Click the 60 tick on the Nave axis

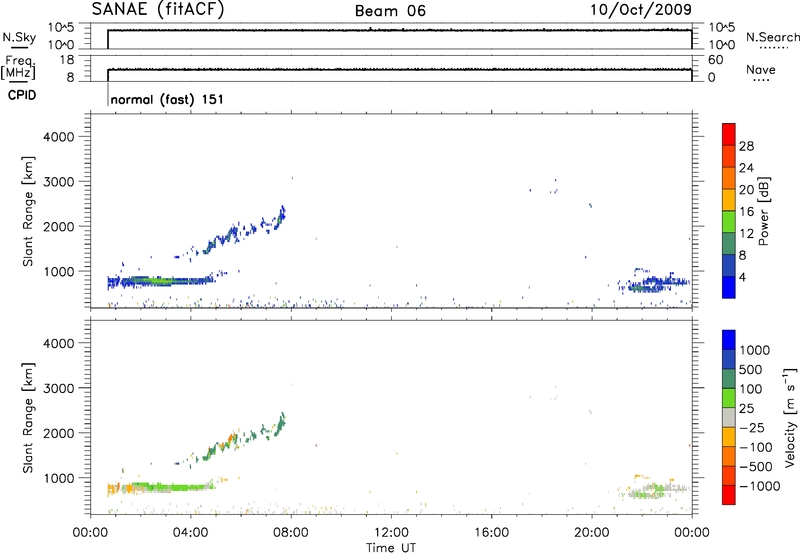[716, 60]
